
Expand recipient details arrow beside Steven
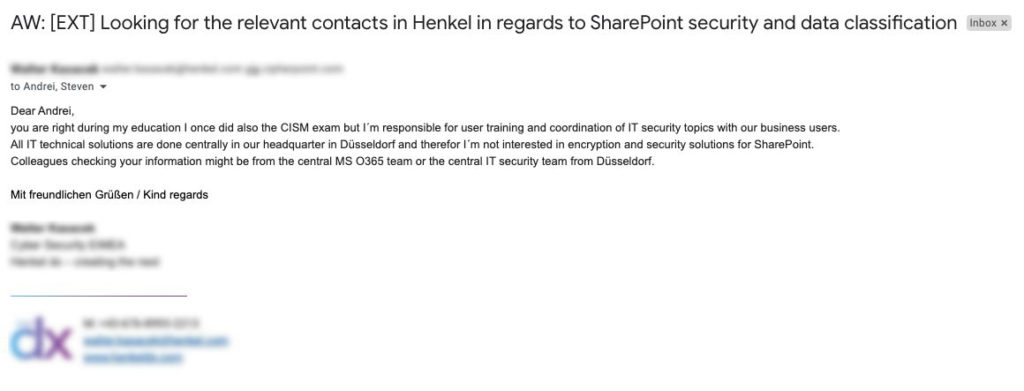click(x=103, y=87)
